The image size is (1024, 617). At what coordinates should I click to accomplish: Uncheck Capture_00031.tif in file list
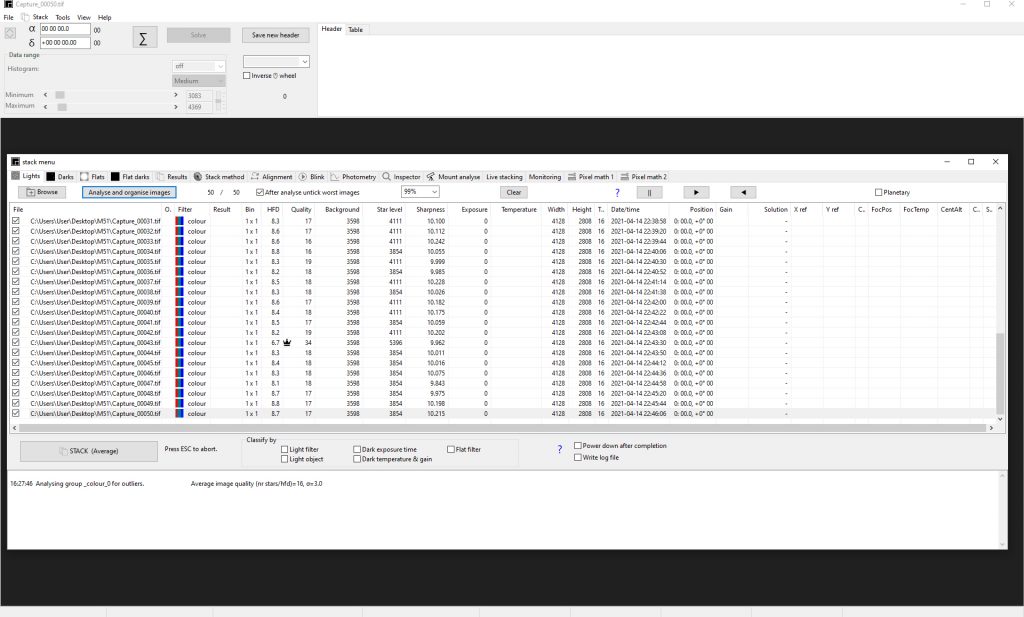click(x=16, y=221)
